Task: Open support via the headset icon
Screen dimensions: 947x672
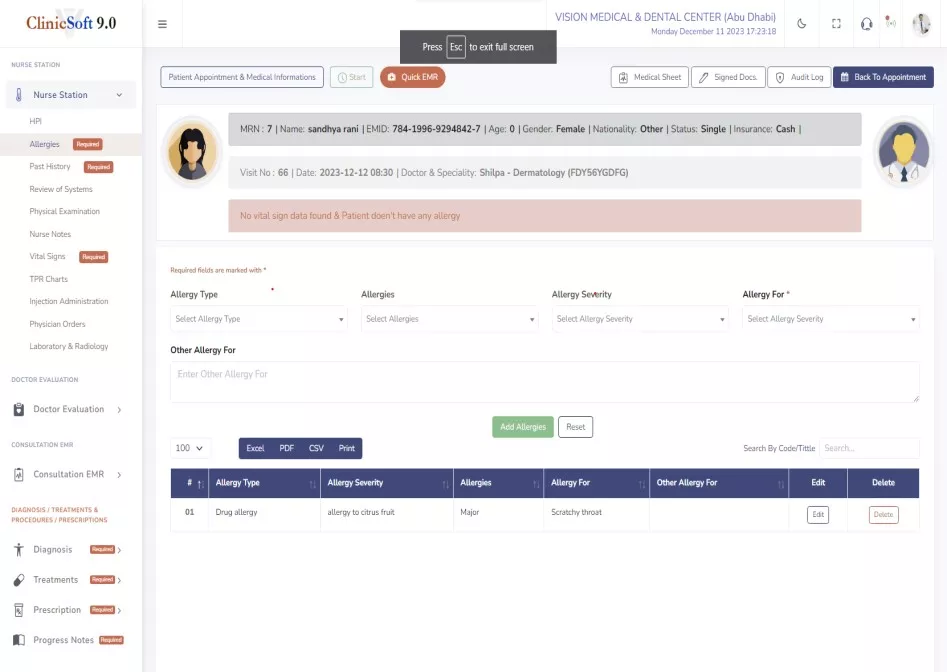Action: pyautogui.click(x=866, y=24)
